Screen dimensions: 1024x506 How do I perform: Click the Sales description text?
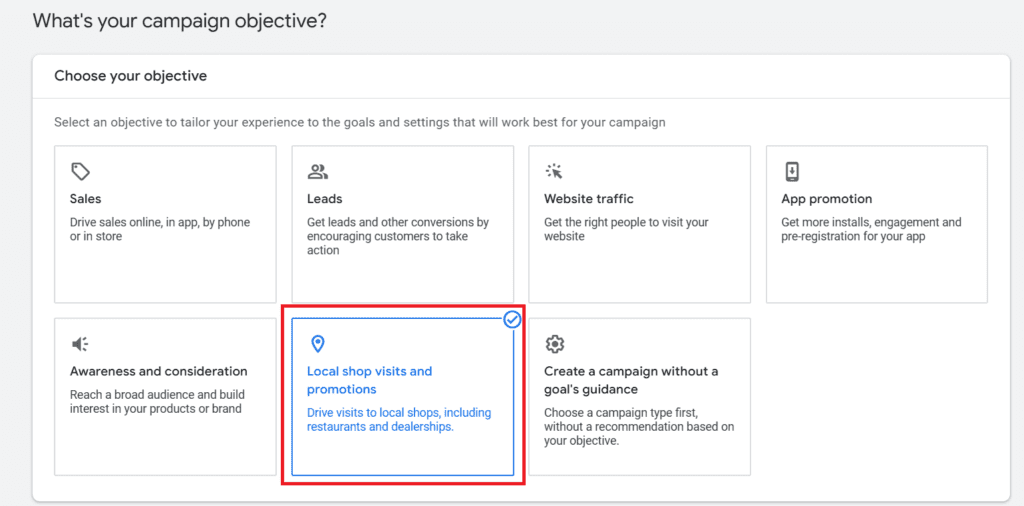(x=160, y=229)
